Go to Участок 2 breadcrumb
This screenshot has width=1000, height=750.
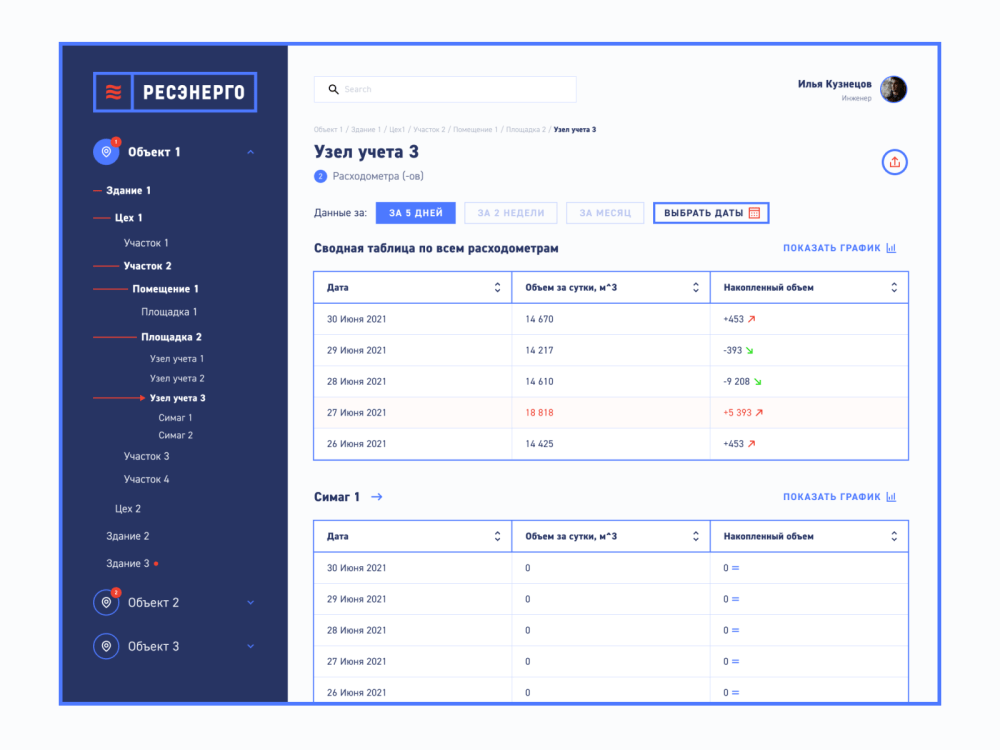tap(429, 129)
